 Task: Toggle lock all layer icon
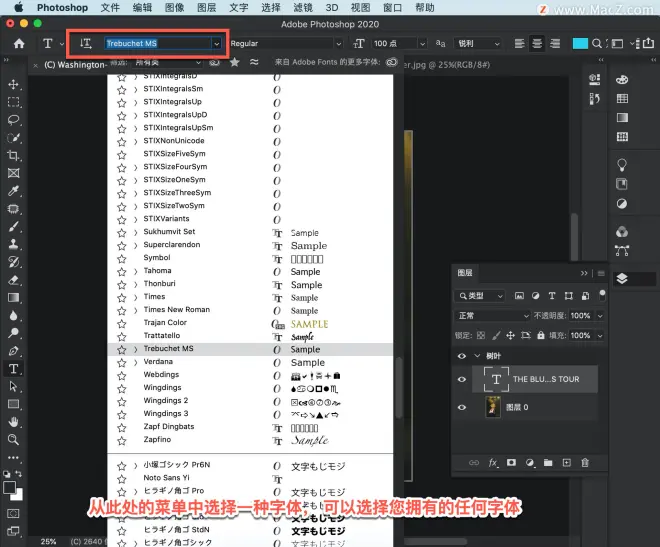[540, 335]
